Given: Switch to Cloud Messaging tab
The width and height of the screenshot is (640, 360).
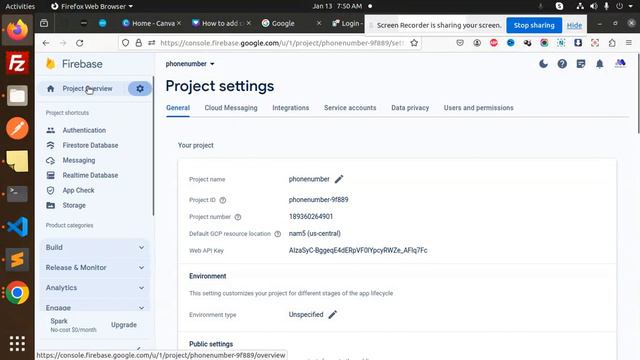Looking at the screenshot, I should click(231, 108).
